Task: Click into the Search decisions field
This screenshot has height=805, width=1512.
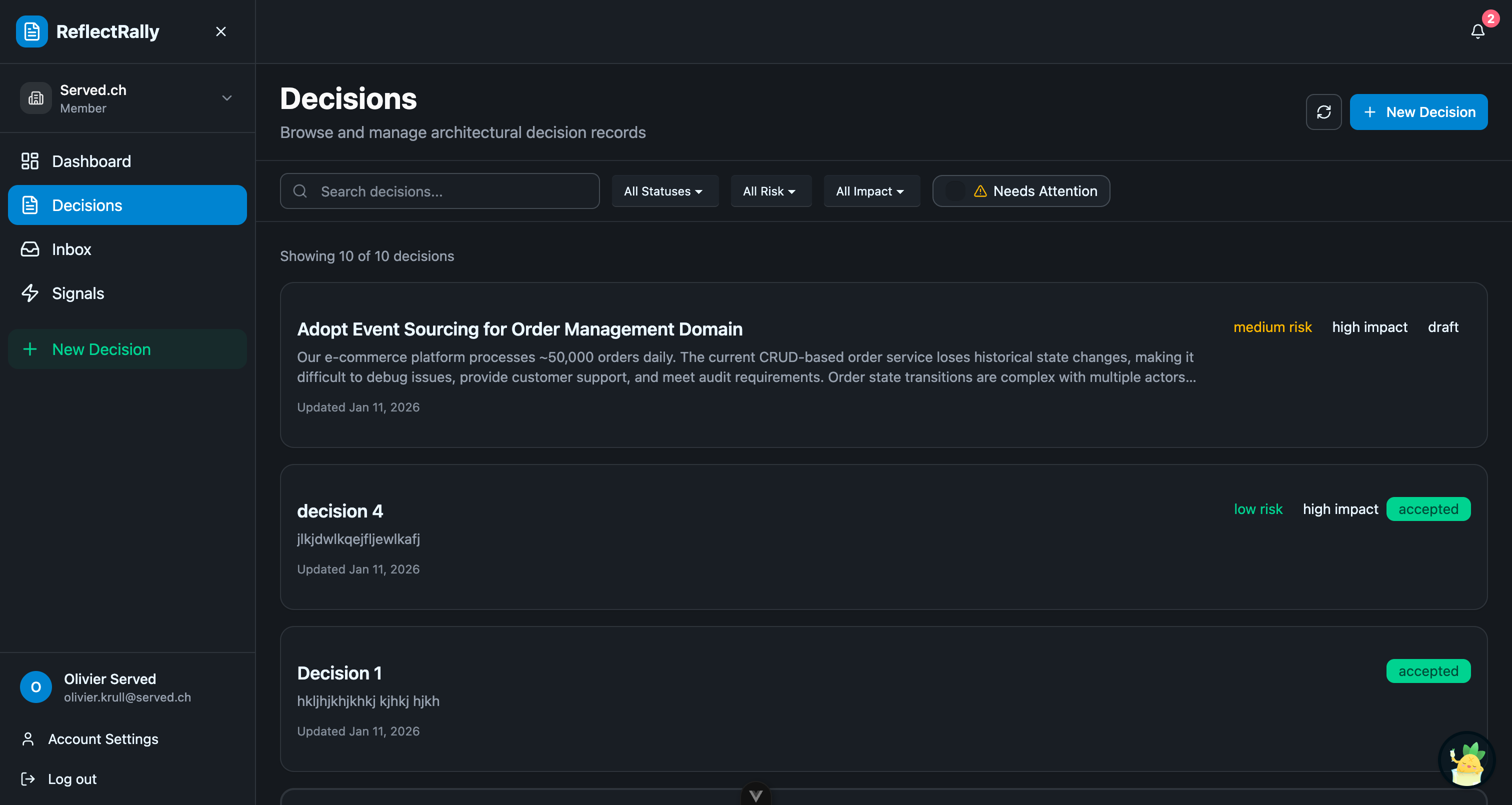Action: [x=439, y=191]
